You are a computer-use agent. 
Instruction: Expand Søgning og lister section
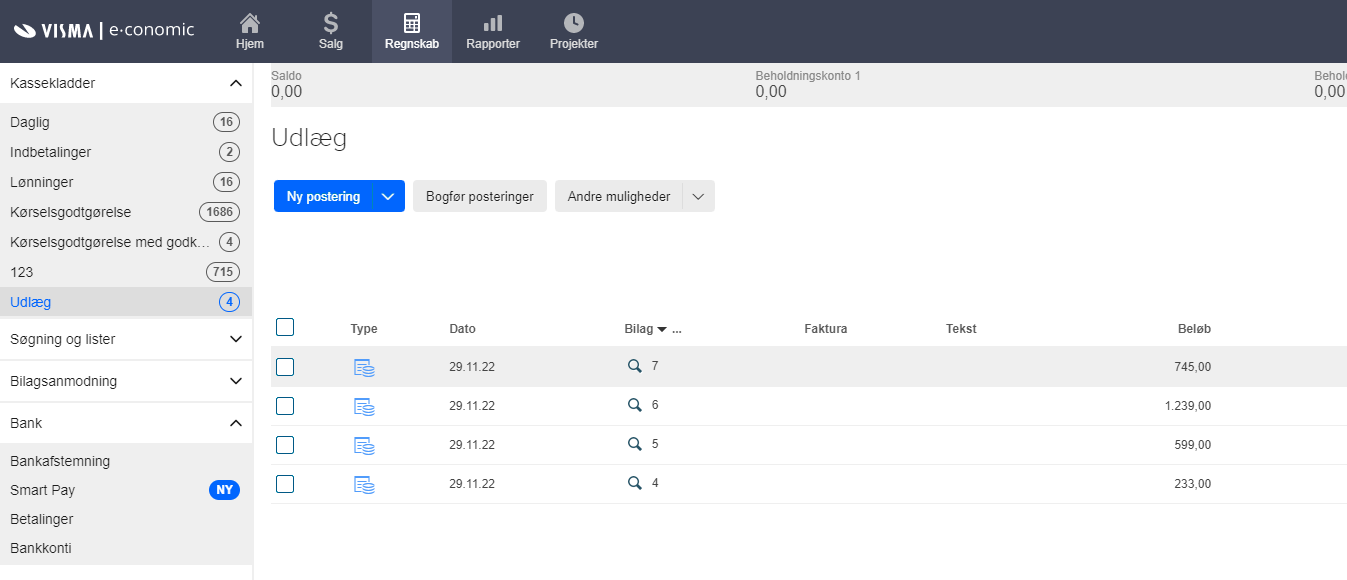pyautogui.click(x=126, y=339)
